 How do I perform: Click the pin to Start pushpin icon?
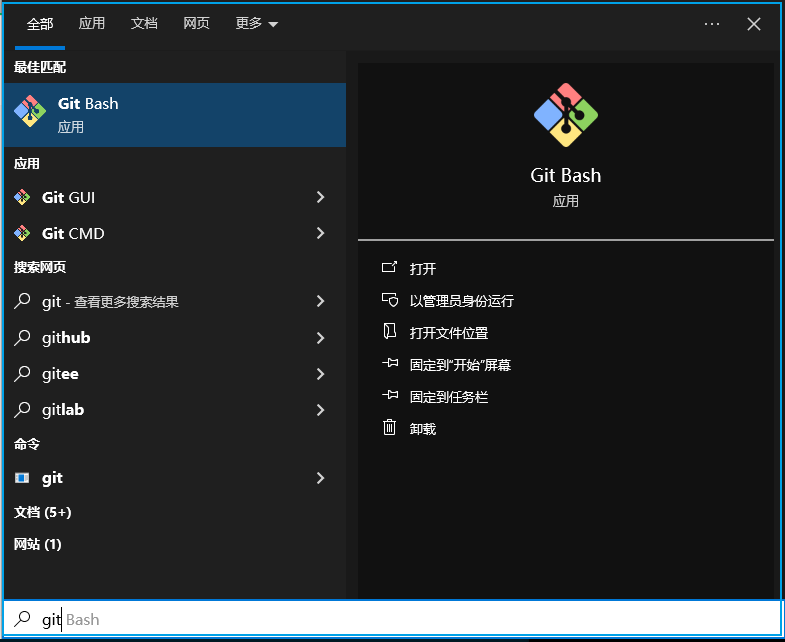point(390,363)
